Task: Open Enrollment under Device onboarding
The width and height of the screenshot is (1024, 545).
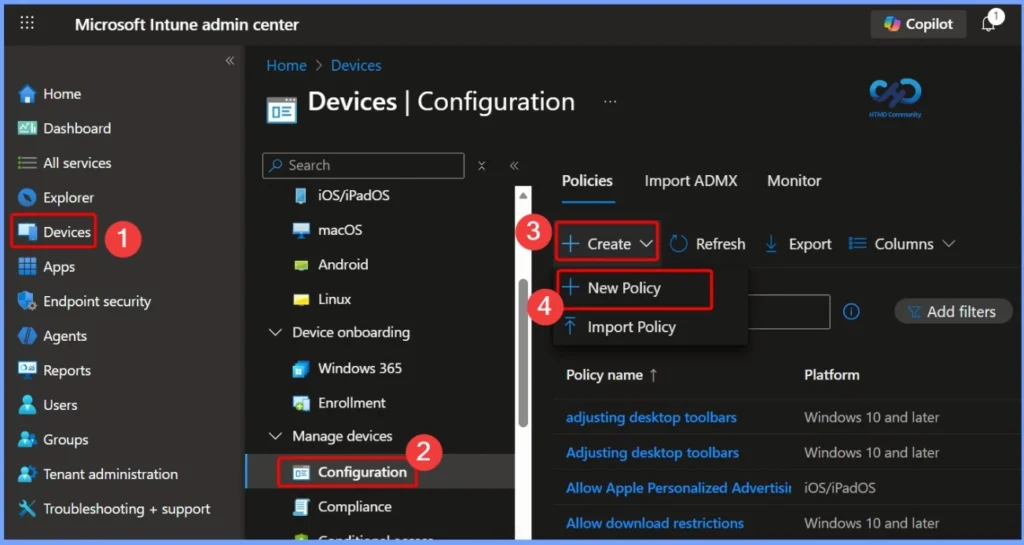Action: click(351, 403)
